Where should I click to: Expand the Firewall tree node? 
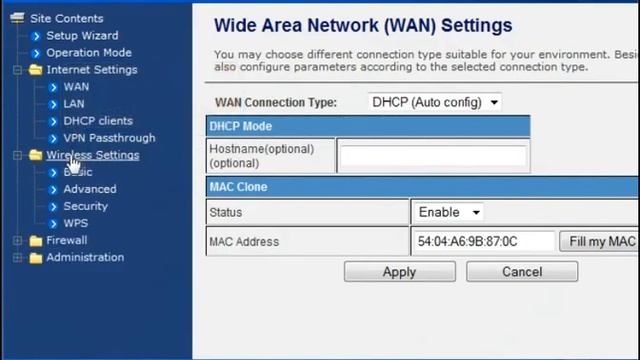17,241
